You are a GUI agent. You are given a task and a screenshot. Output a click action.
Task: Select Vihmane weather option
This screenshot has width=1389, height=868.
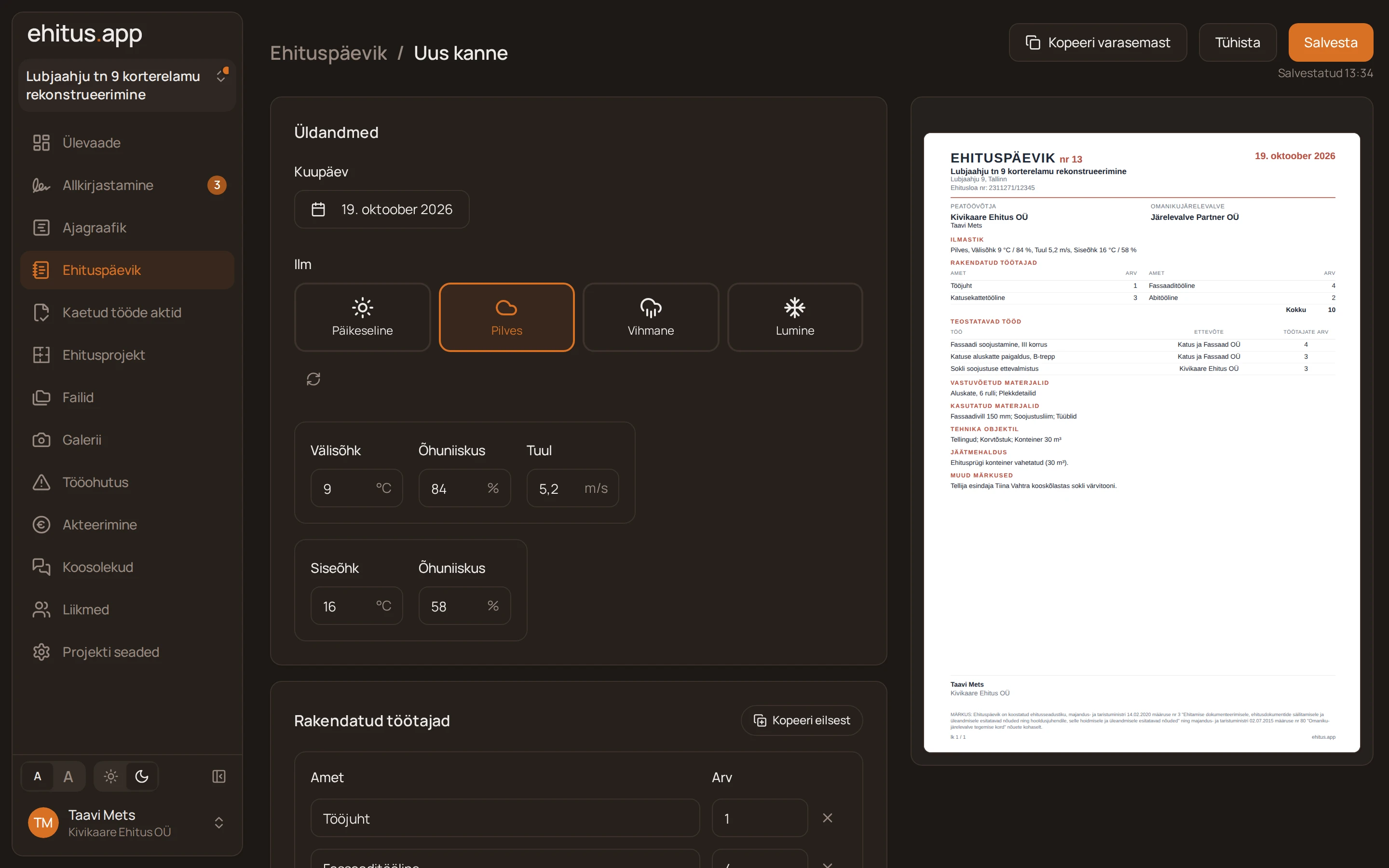[650, 317]
